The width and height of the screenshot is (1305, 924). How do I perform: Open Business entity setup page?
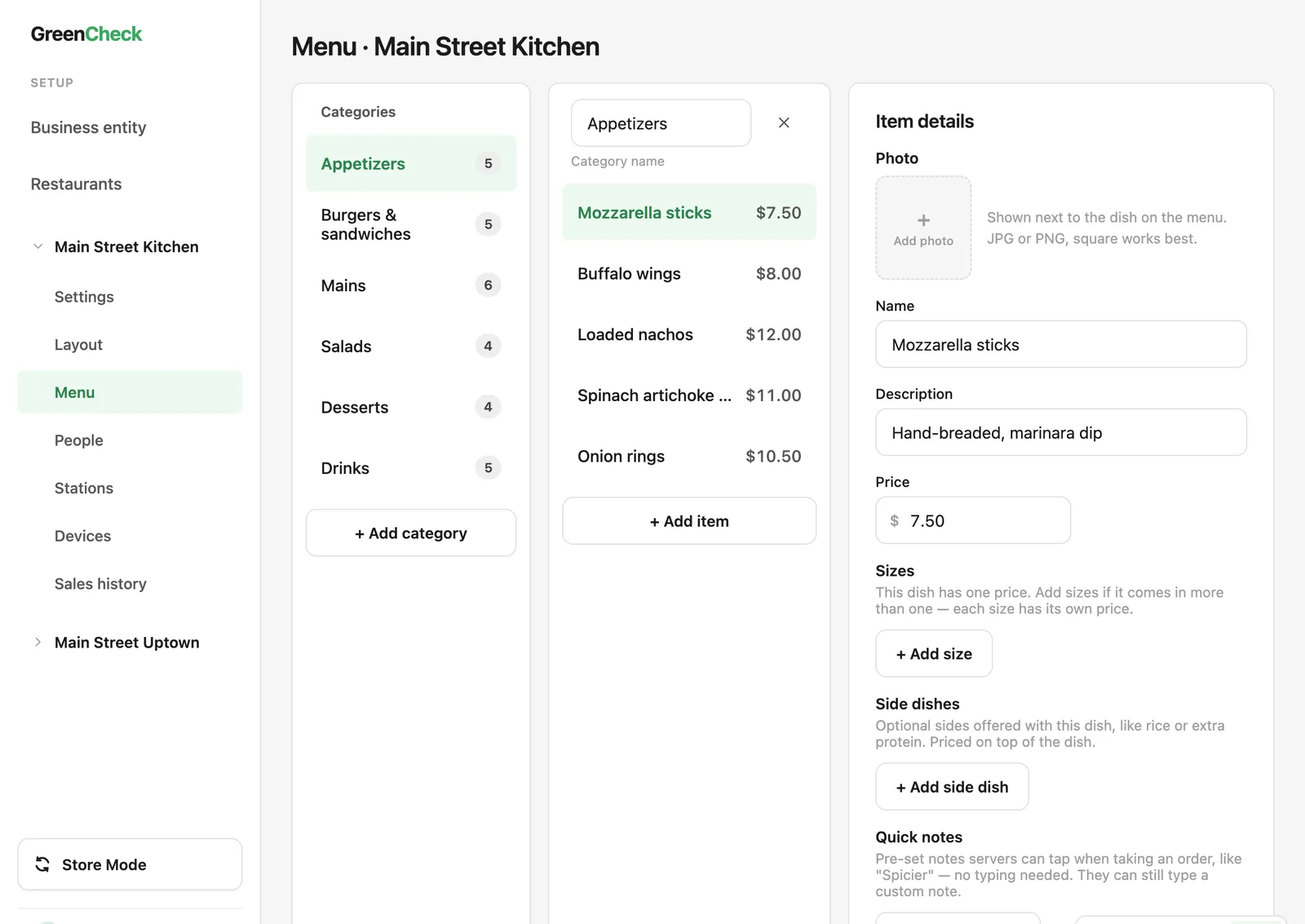pos(88,127)
